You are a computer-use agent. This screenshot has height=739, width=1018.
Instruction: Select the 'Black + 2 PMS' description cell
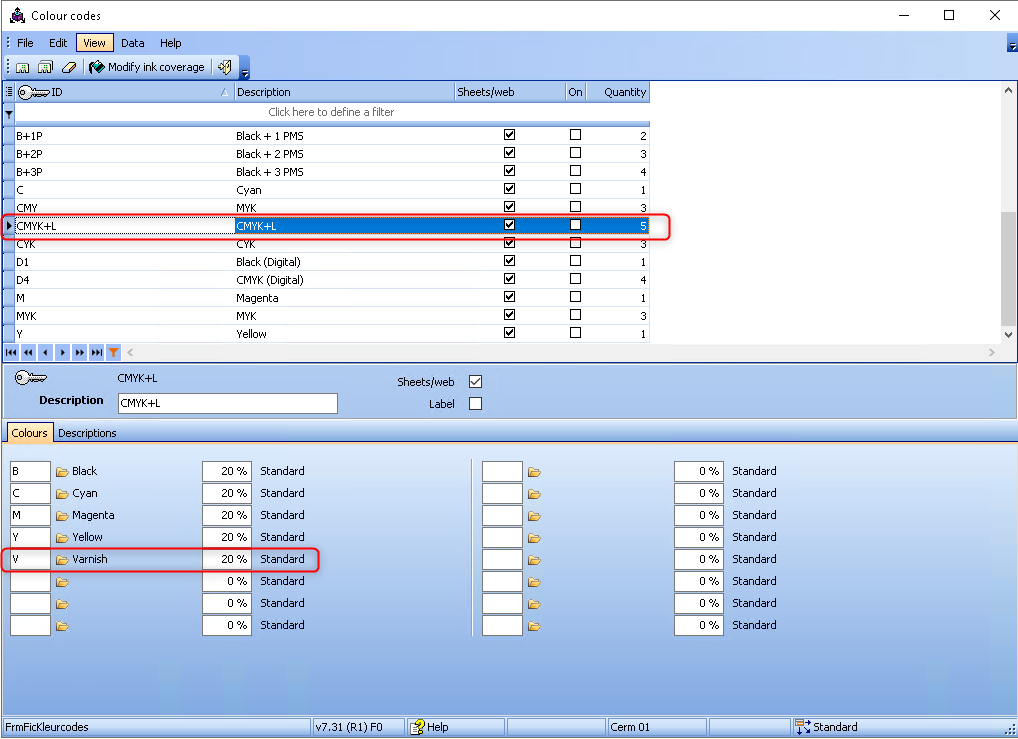coord(344,154)
